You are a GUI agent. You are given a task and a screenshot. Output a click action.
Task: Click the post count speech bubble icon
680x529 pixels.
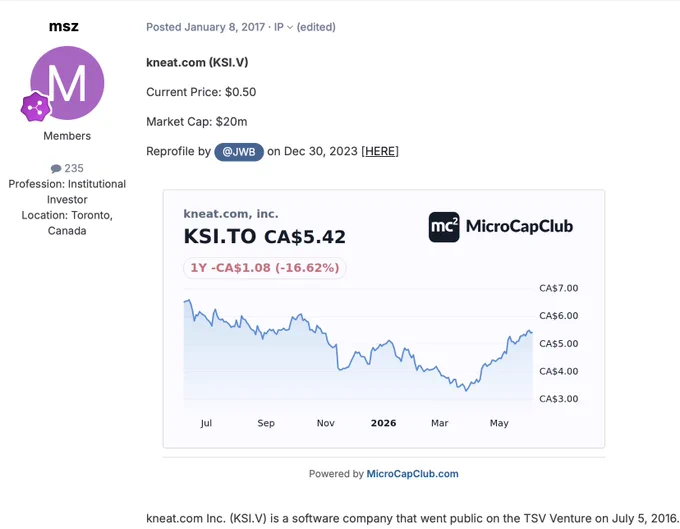point(56,168)
